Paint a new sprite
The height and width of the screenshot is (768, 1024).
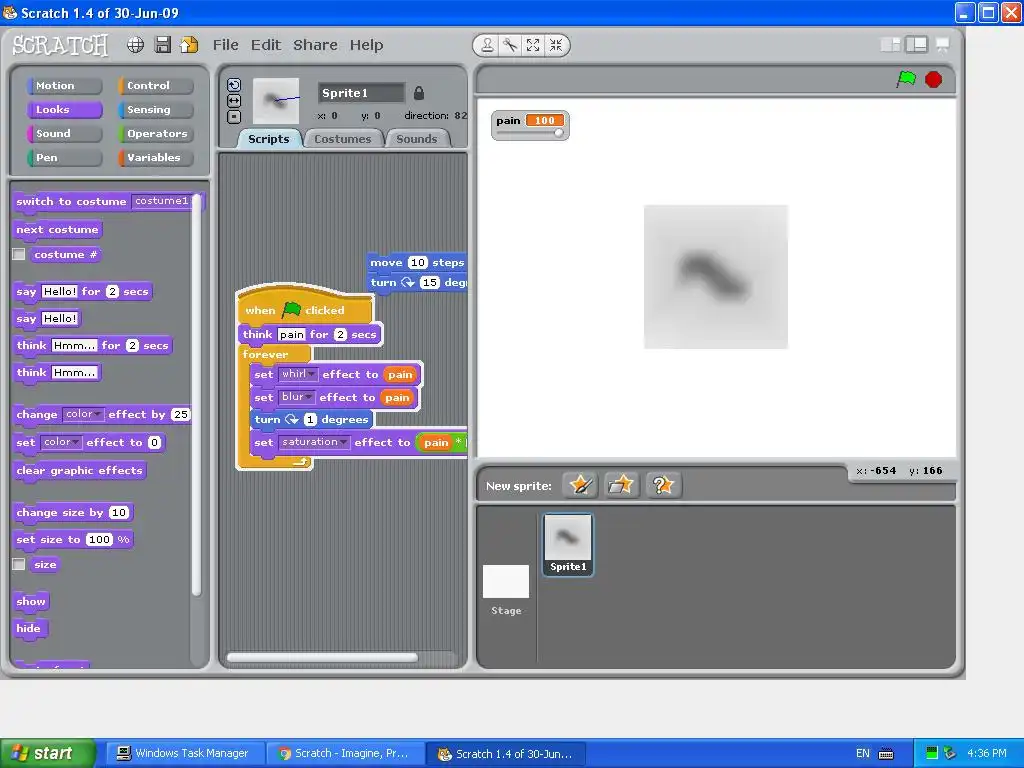580,485
